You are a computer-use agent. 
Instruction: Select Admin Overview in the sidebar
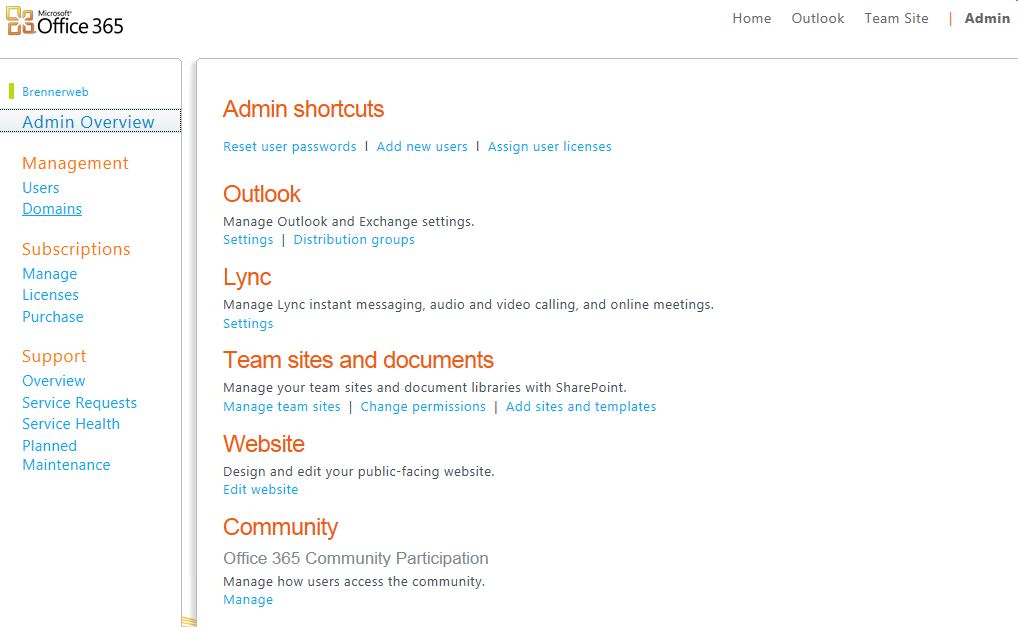pyautogui.click(x=88, y=121)
